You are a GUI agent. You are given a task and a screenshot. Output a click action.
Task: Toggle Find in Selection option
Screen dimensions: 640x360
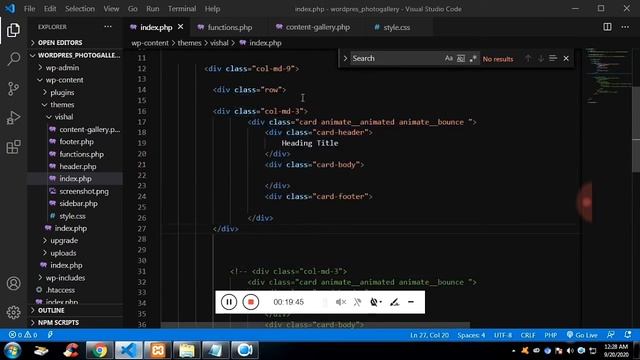point(553,58)
